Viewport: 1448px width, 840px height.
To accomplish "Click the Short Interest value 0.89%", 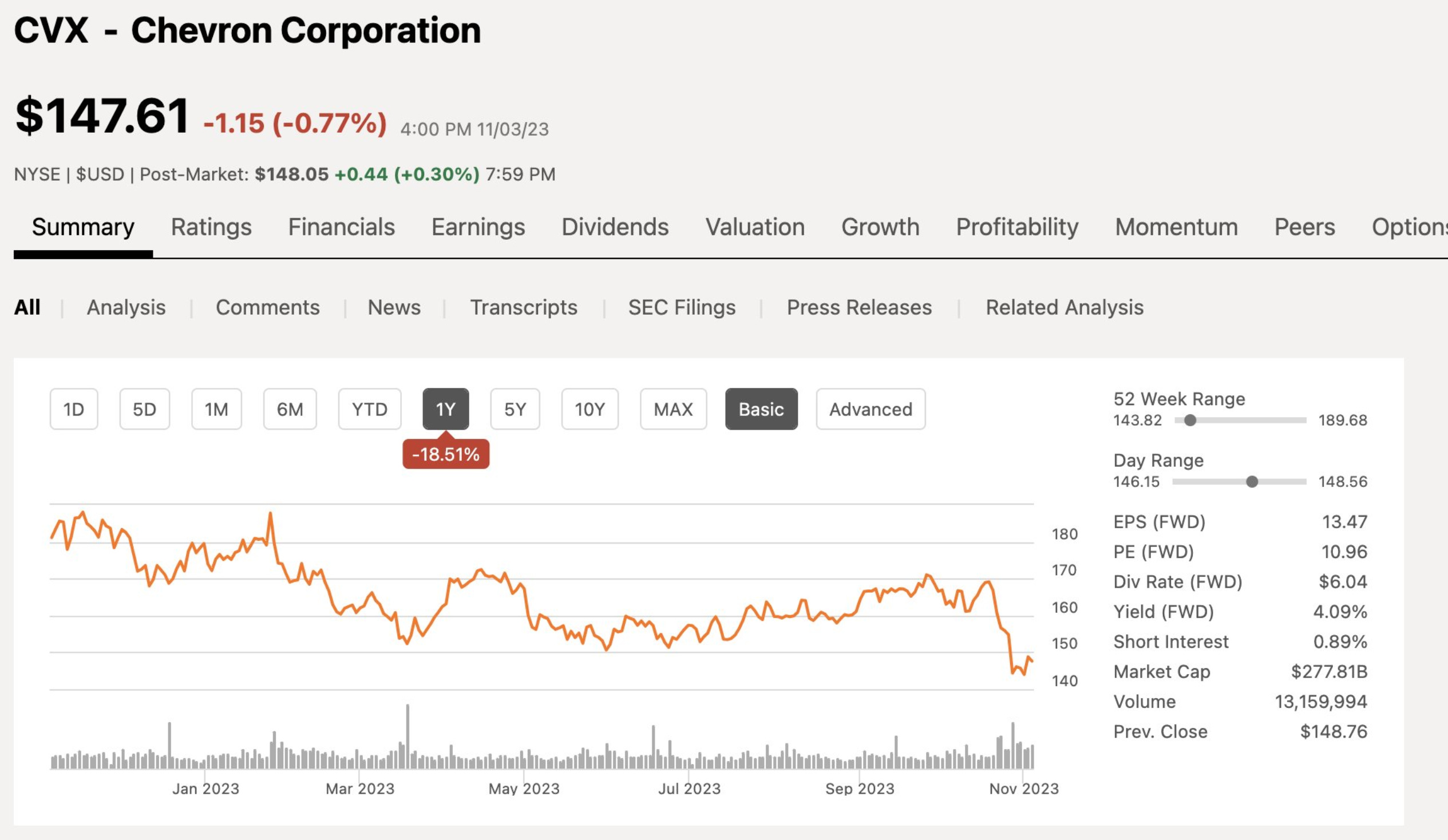I will [1340, 641].
